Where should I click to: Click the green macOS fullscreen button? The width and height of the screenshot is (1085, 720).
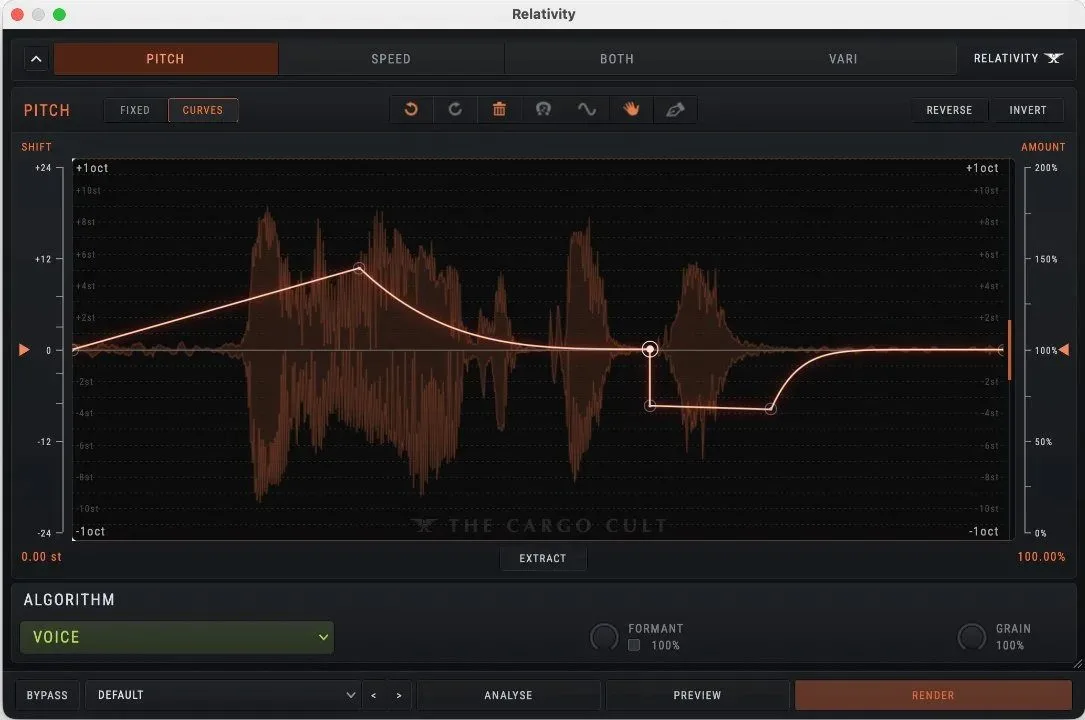point(60,15)
